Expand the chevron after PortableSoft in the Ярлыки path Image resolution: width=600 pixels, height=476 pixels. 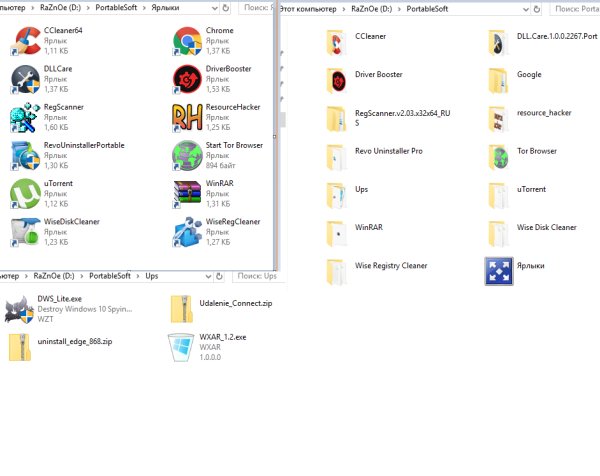(144, 8)
